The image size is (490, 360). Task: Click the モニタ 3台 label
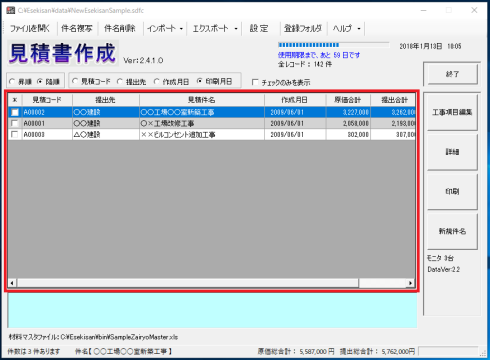tap(440, 258)
